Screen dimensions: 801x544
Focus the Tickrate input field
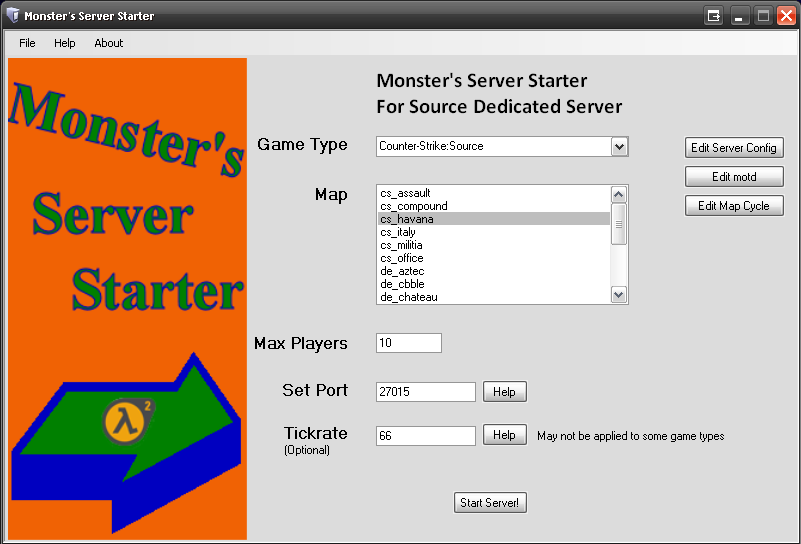(426, 436)
